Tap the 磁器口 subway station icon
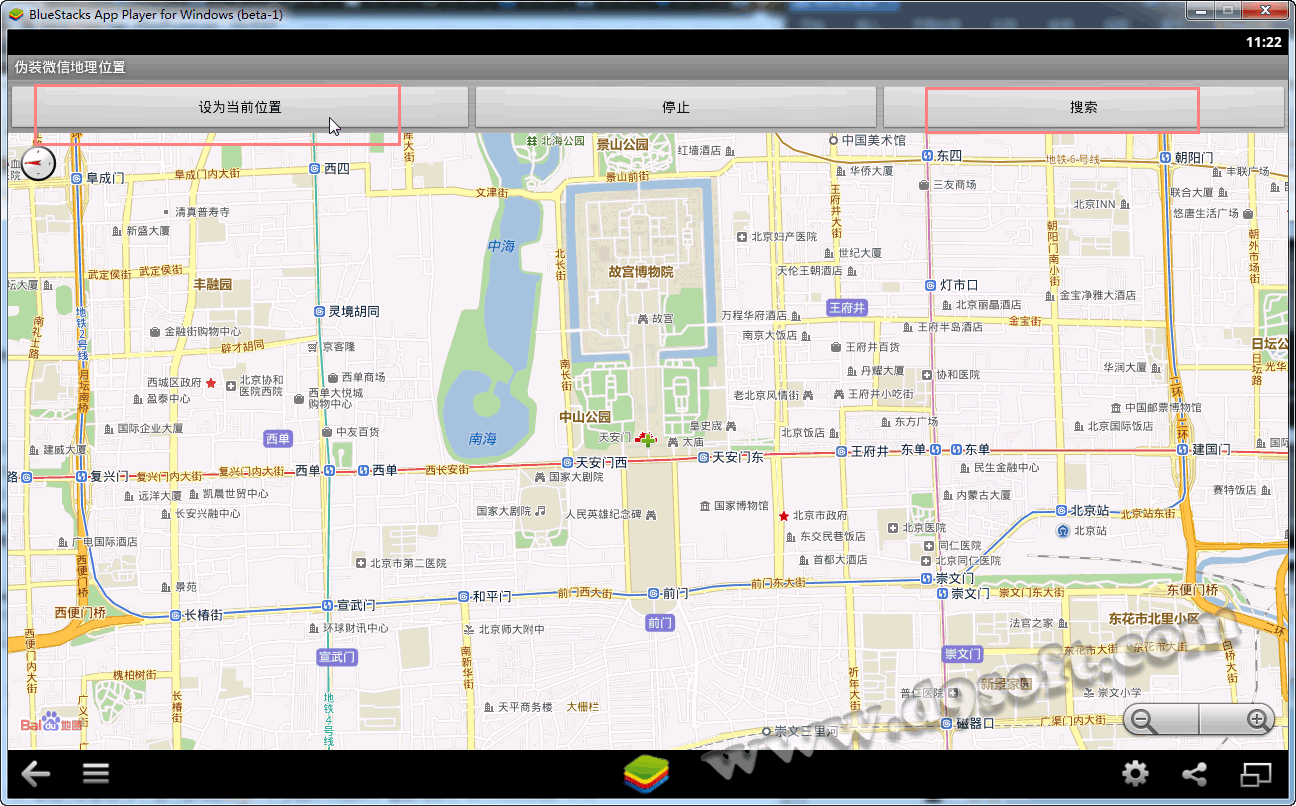Image resolution: width=1296 pixels, height=806 pixels. [947, 723]
